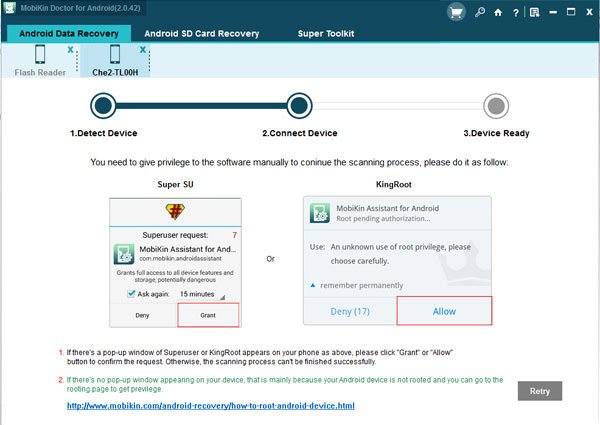
Task: Open the how-to-root-android-device link
Action: click(211, 405)
